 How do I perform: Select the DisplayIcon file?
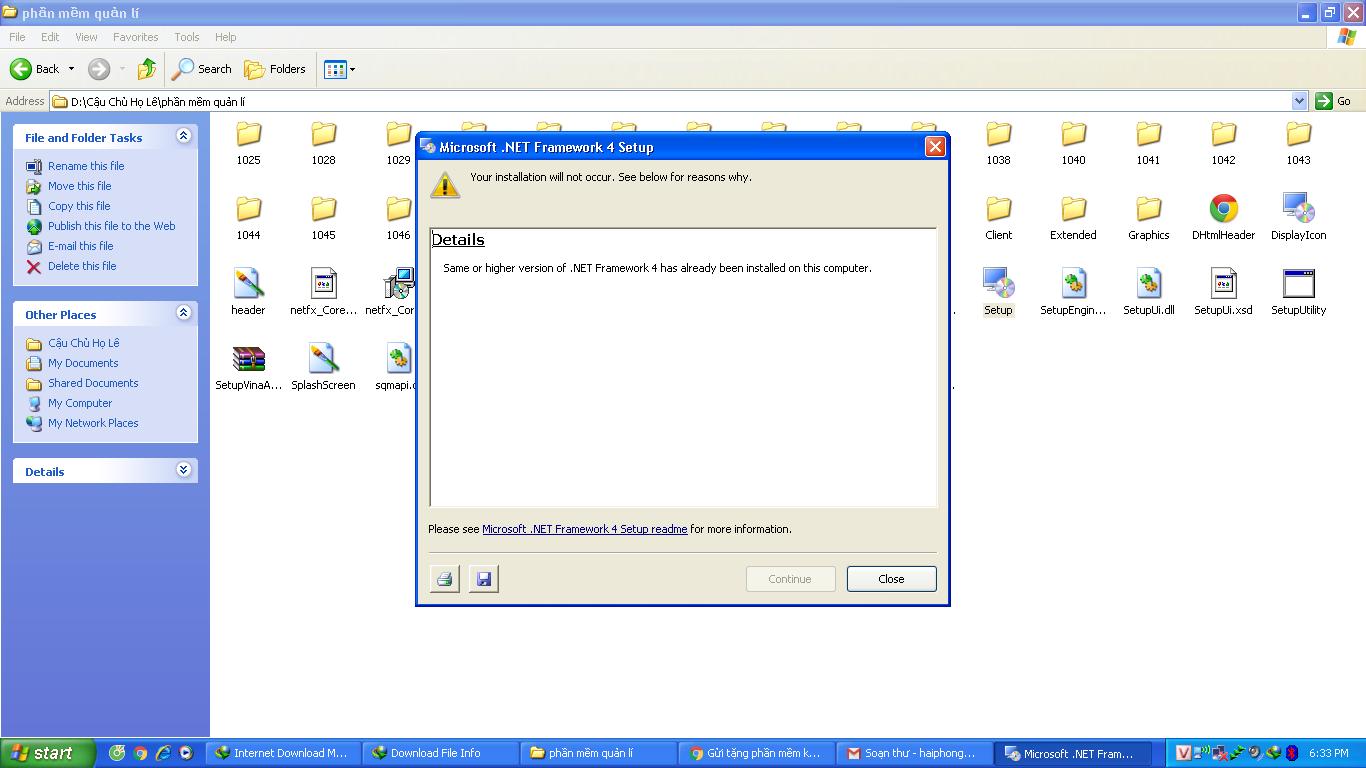pyautogui.click(x=1298, y=209)
